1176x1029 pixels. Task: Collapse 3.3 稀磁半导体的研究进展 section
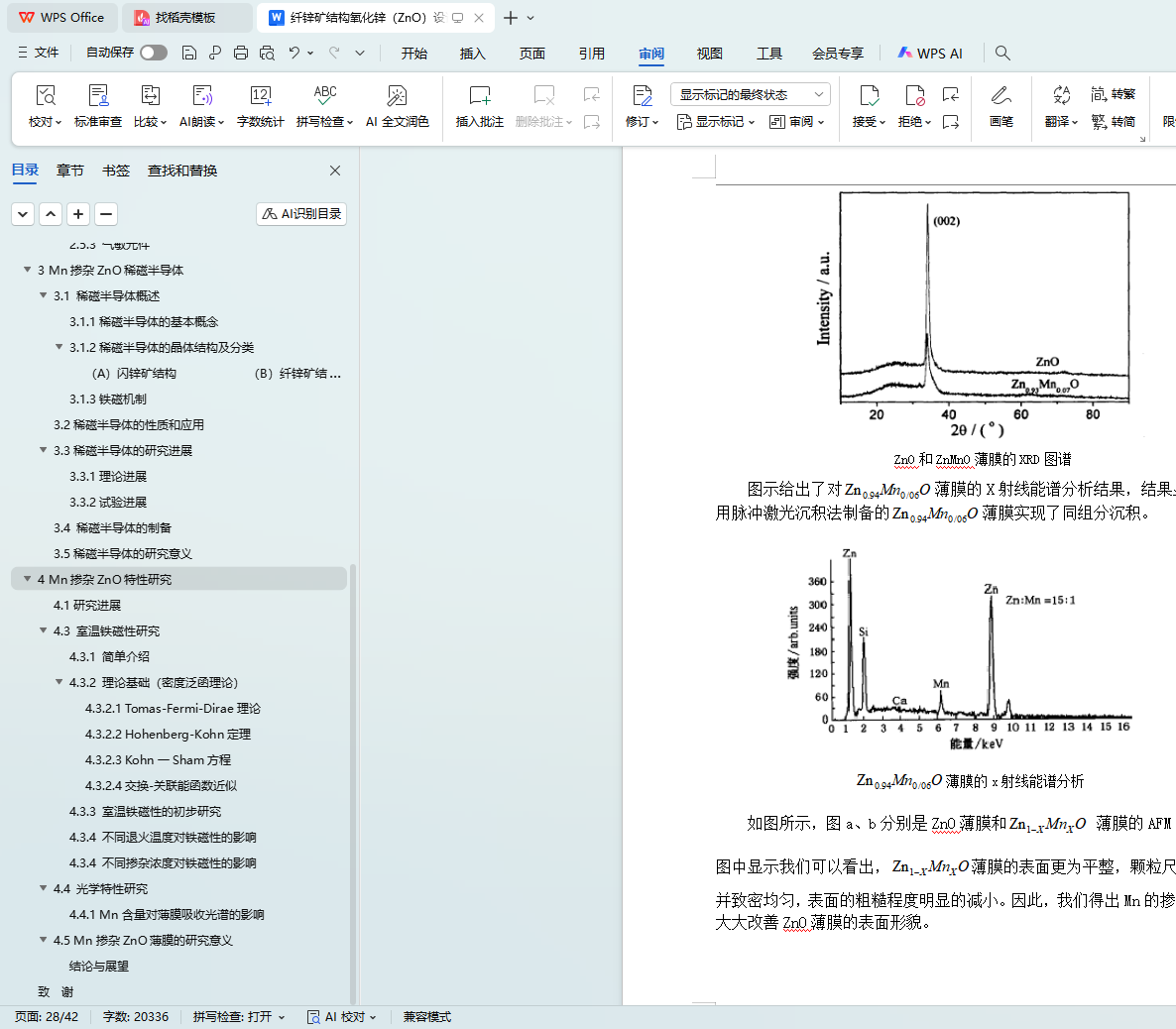pos(44,450)
